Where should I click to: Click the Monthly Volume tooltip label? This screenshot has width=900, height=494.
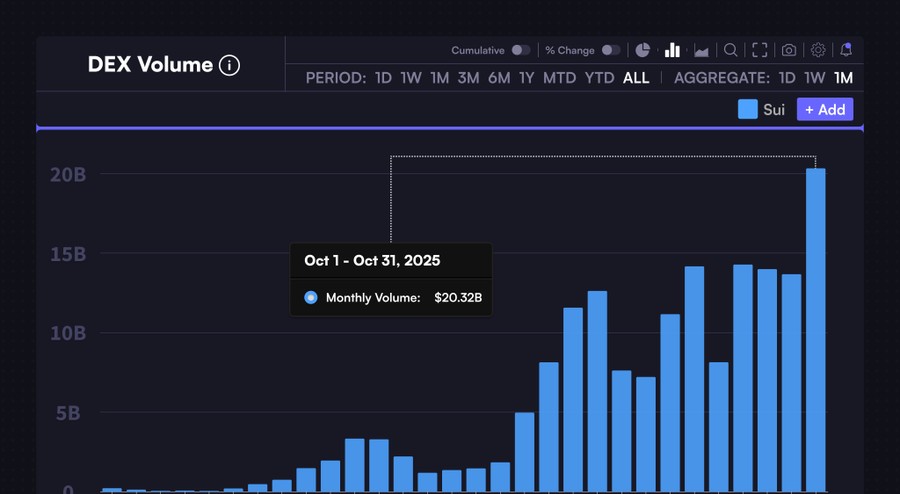coord(373,298)
